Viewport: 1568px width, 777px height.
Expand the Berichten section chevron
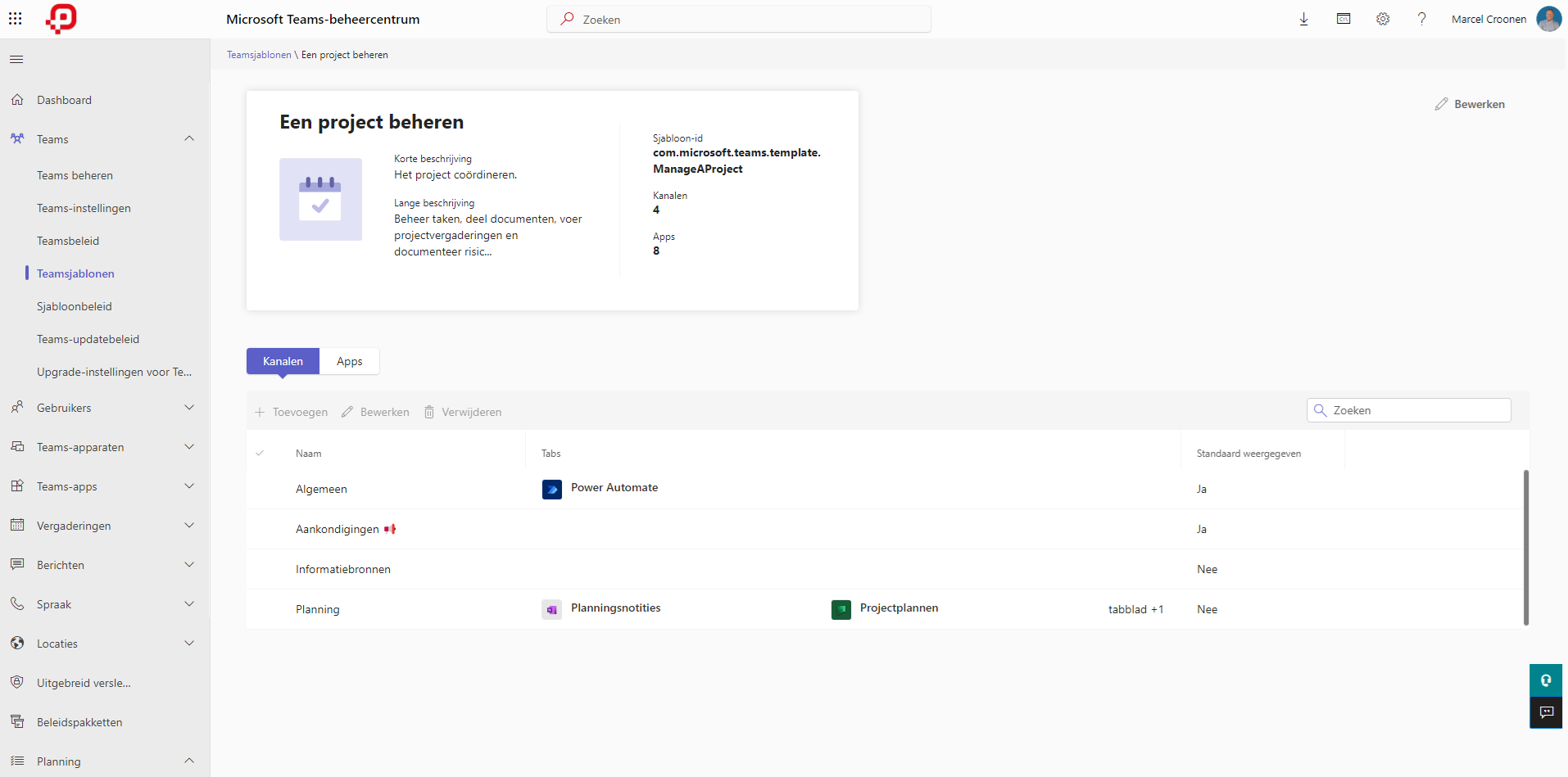(x=189, y=564)
